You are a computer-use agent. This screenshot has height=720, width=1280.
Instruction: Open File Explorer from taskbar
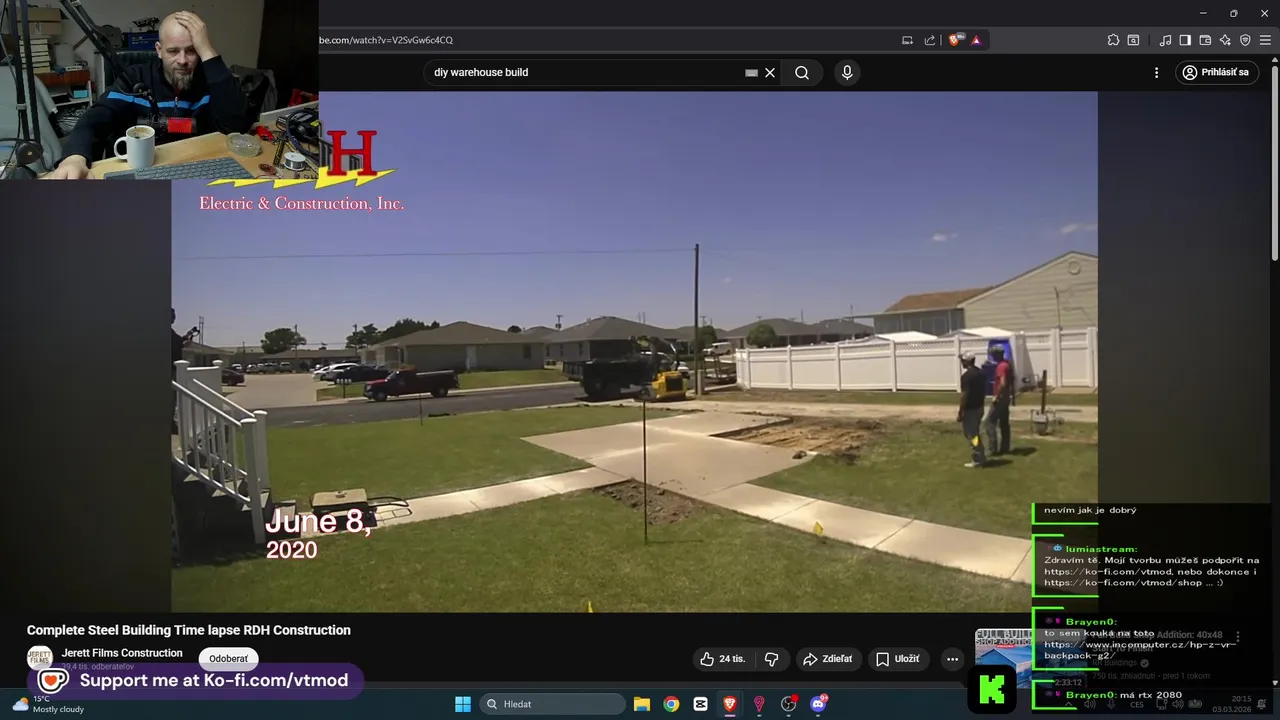(x=642, y=704)
